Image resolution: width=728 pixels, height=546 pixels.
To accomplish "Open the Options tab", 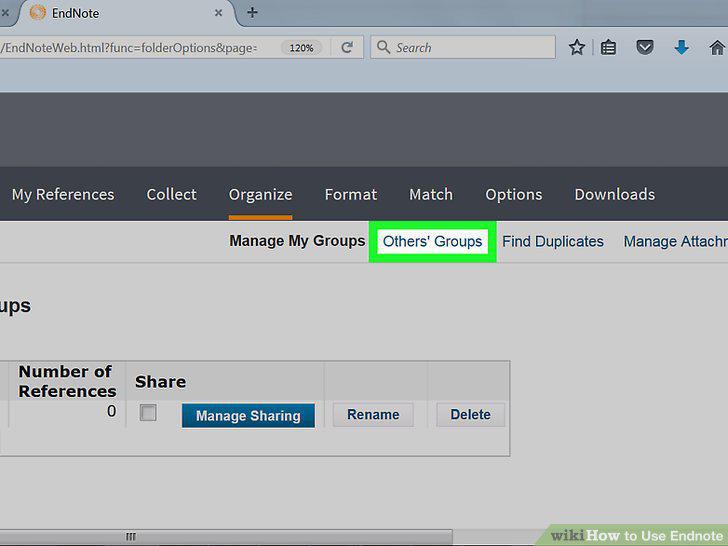I will click(x=514, y=194).
